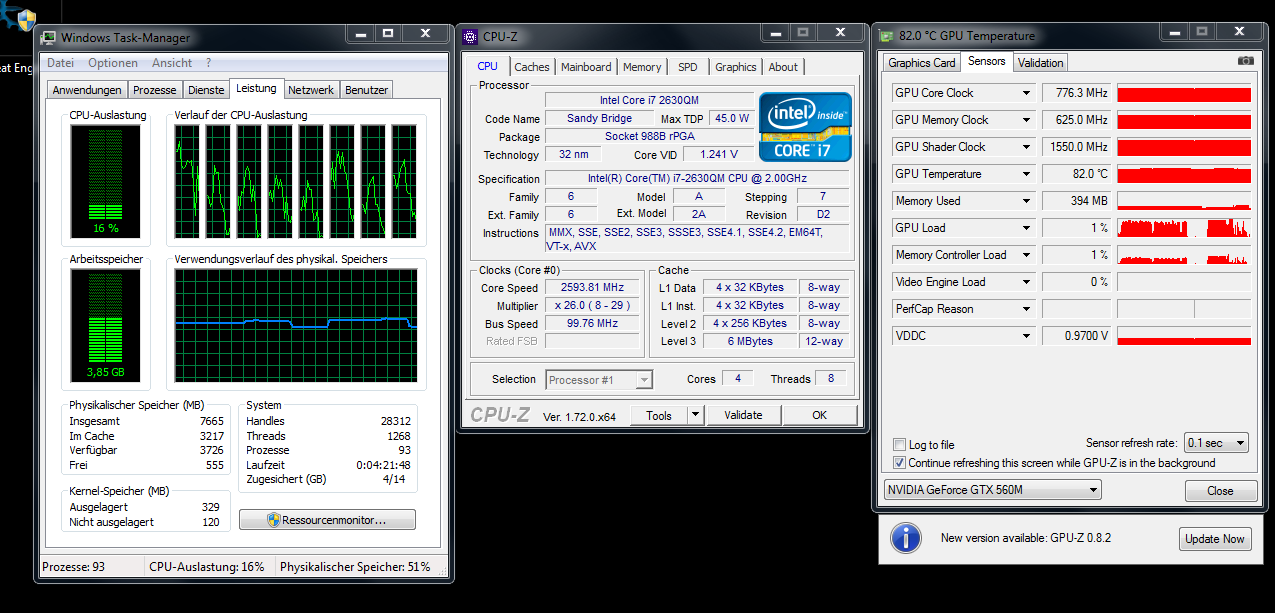Click the Tools button in CPU-Z
This screenshot has height=613, width=1275.
tap(659, 415)
